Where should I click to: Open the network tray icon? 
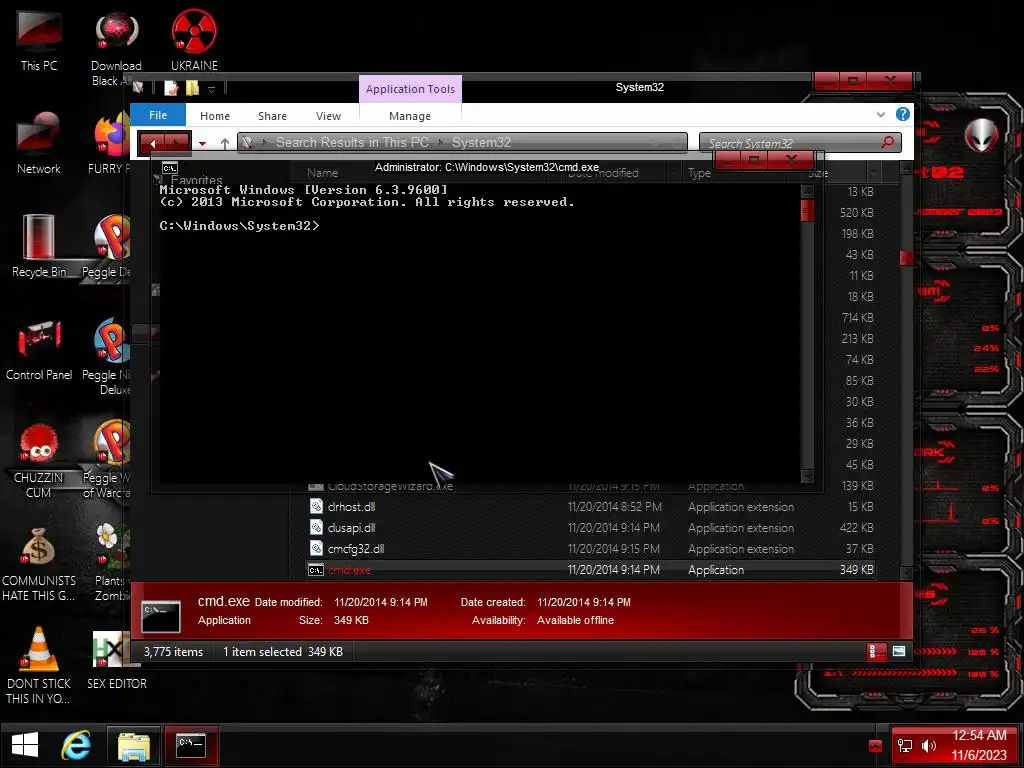(904, 745)
